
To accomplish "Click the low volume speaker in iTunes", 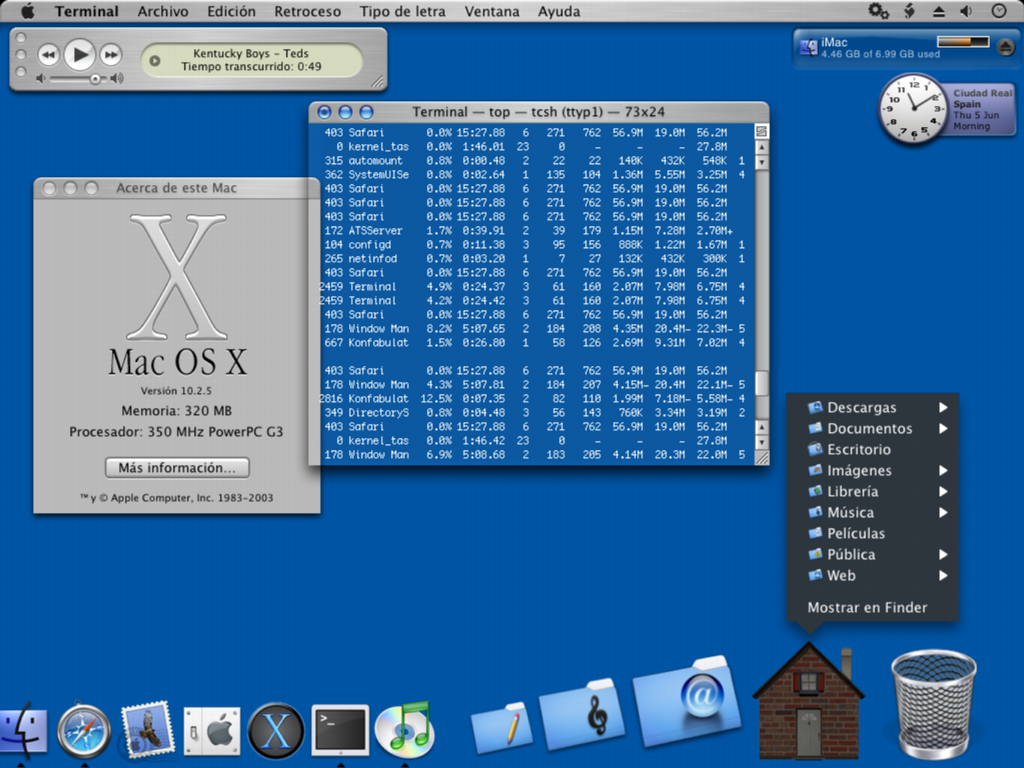I will tap(42, 78).
